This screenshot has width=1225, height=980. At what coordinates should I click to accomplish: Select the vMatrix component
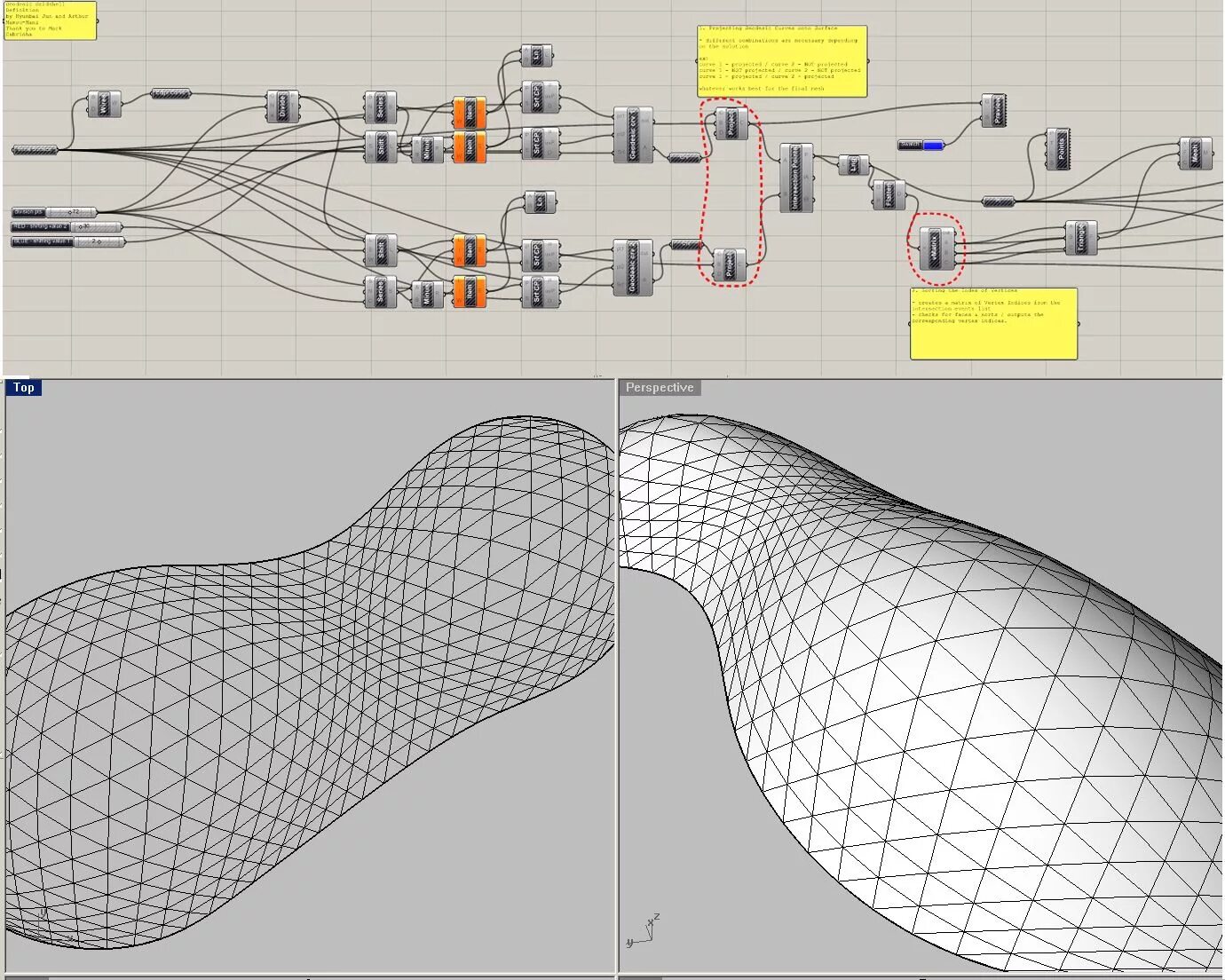[x=936, y=249]
